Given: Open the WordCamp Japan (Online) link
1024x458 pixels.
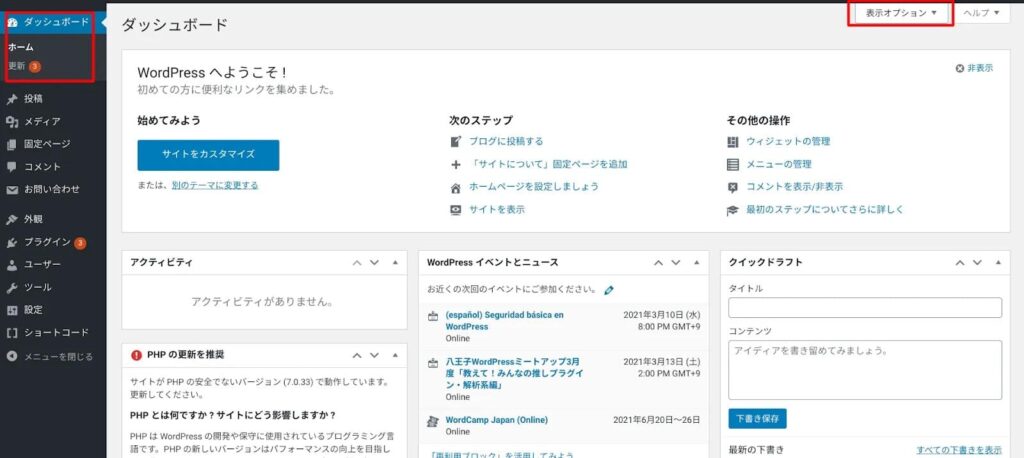Looking at the screenshot, I should click(496, 420).
